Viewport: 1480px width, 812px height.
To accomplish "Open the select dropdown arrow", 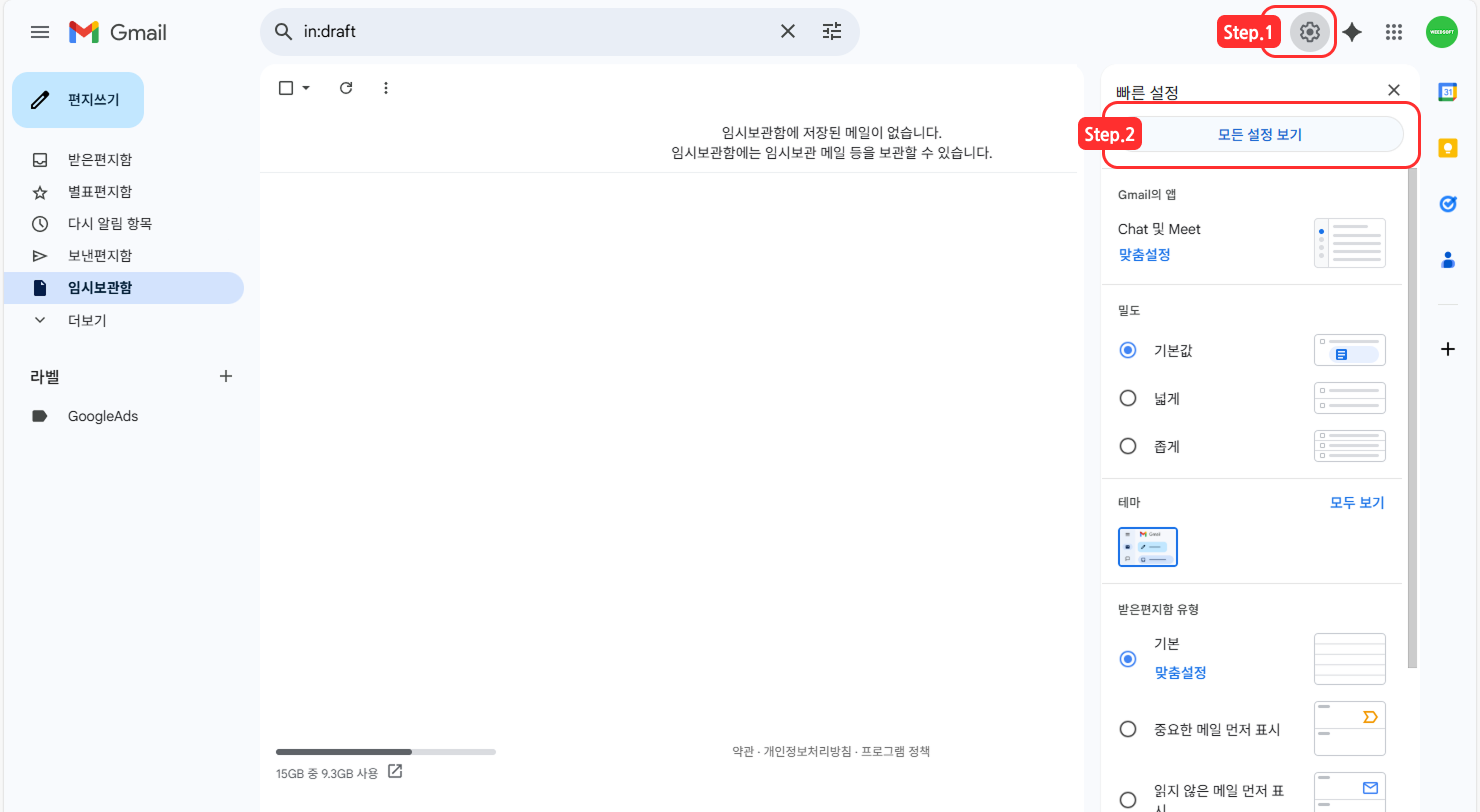I will [306, 88].
